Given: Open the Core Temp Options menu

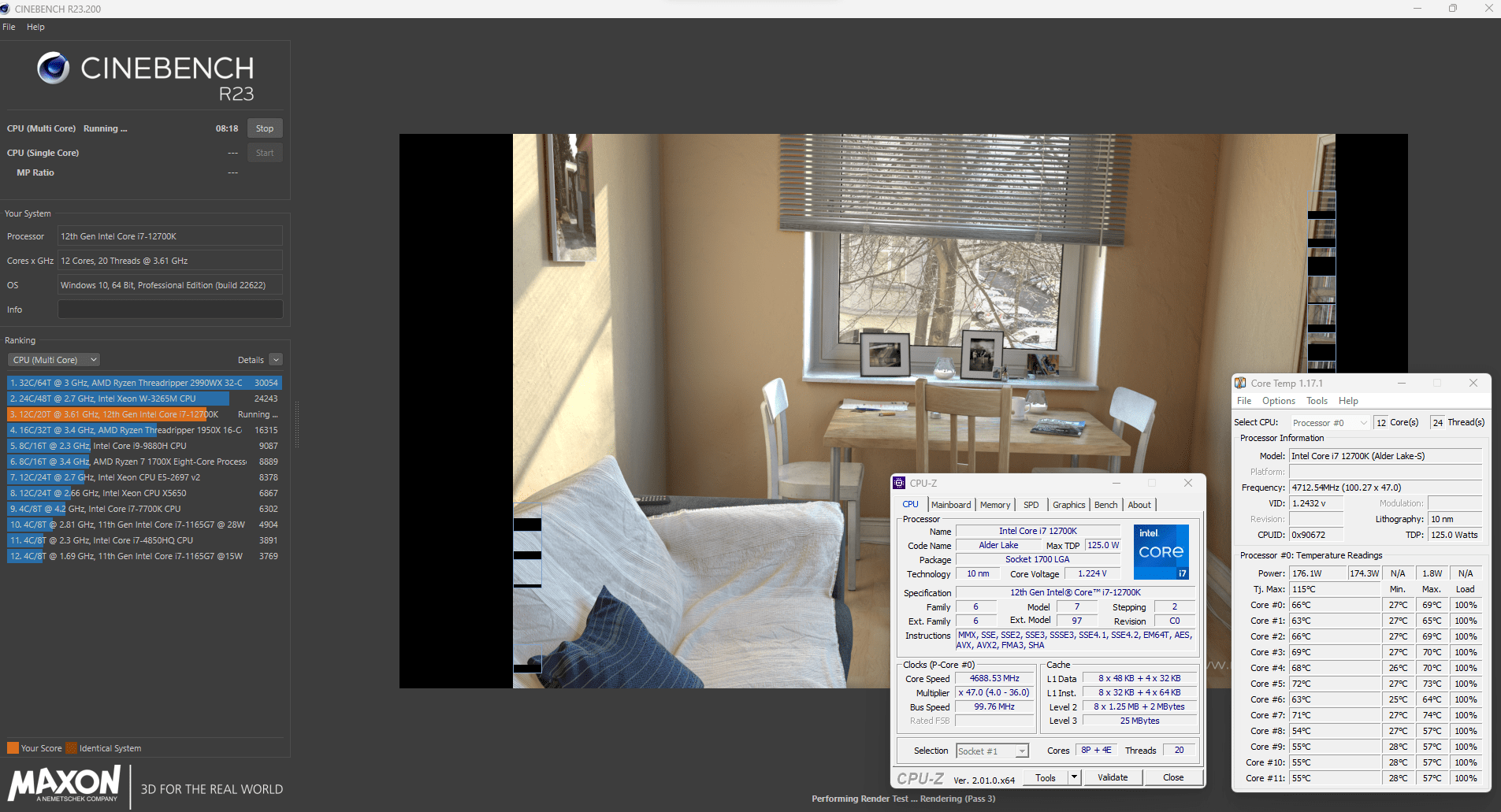Looking at the screenshot, I should point(1279,401).
